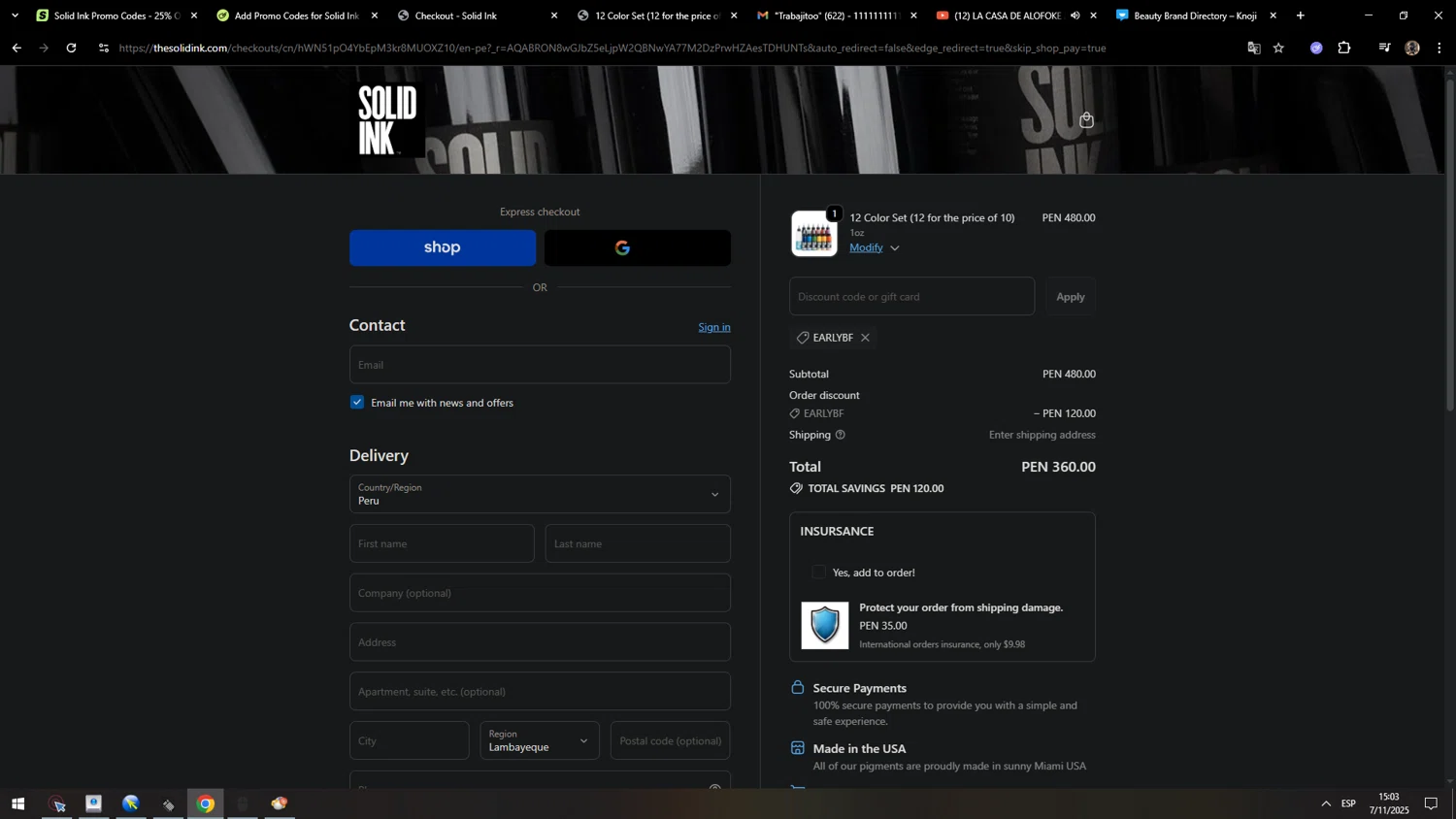This screenshot has width=1456, height=819.
Task: Toggle Email me with news and offers
Action: click(357, 402)
